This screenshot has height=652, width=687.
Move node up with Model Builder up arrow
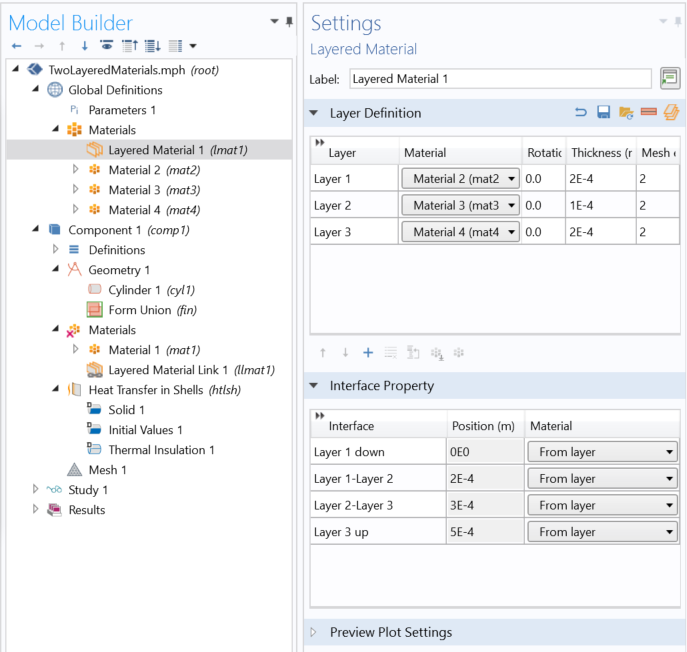(62, 46)
